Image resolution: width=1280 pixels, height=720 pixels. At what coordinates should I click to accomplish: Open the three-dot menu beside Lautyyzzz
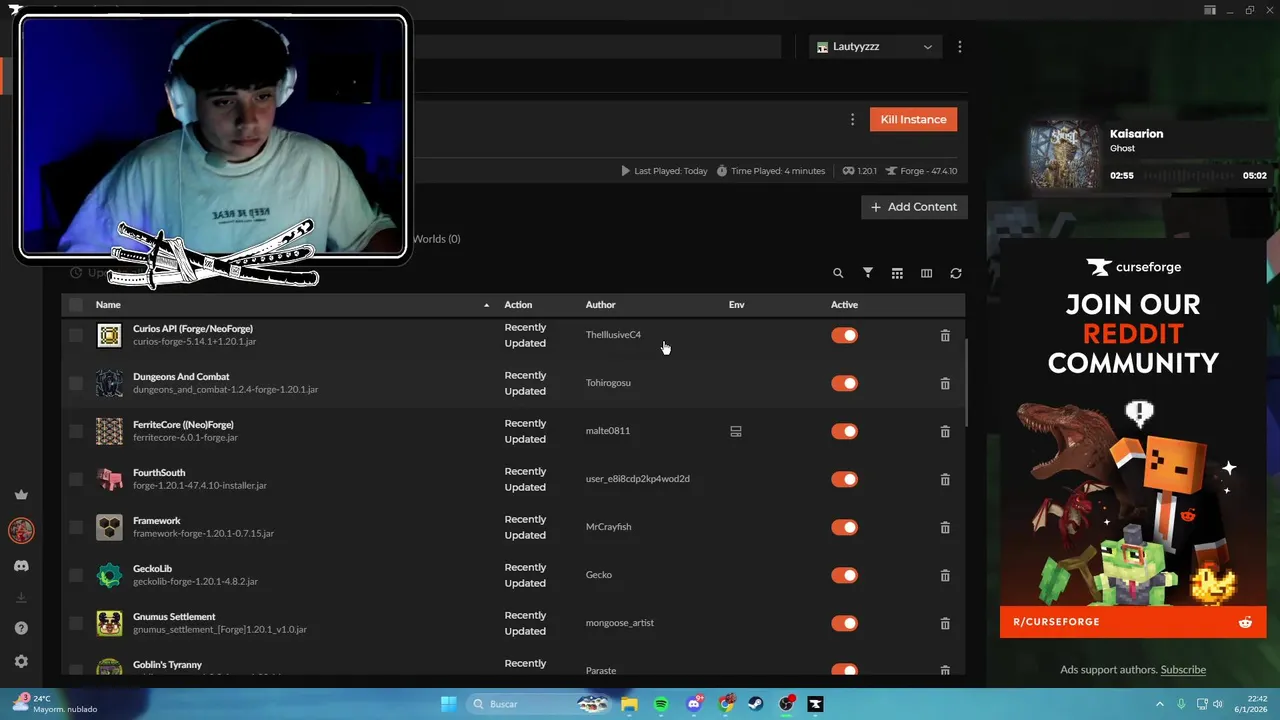[960, 47]
